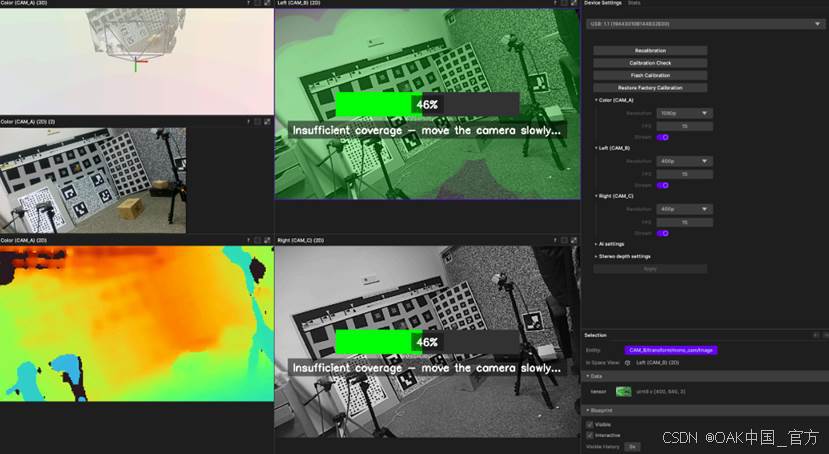The image size is (829, 454).
Task: Expand the AI settings section
Action: click(596, 244)
